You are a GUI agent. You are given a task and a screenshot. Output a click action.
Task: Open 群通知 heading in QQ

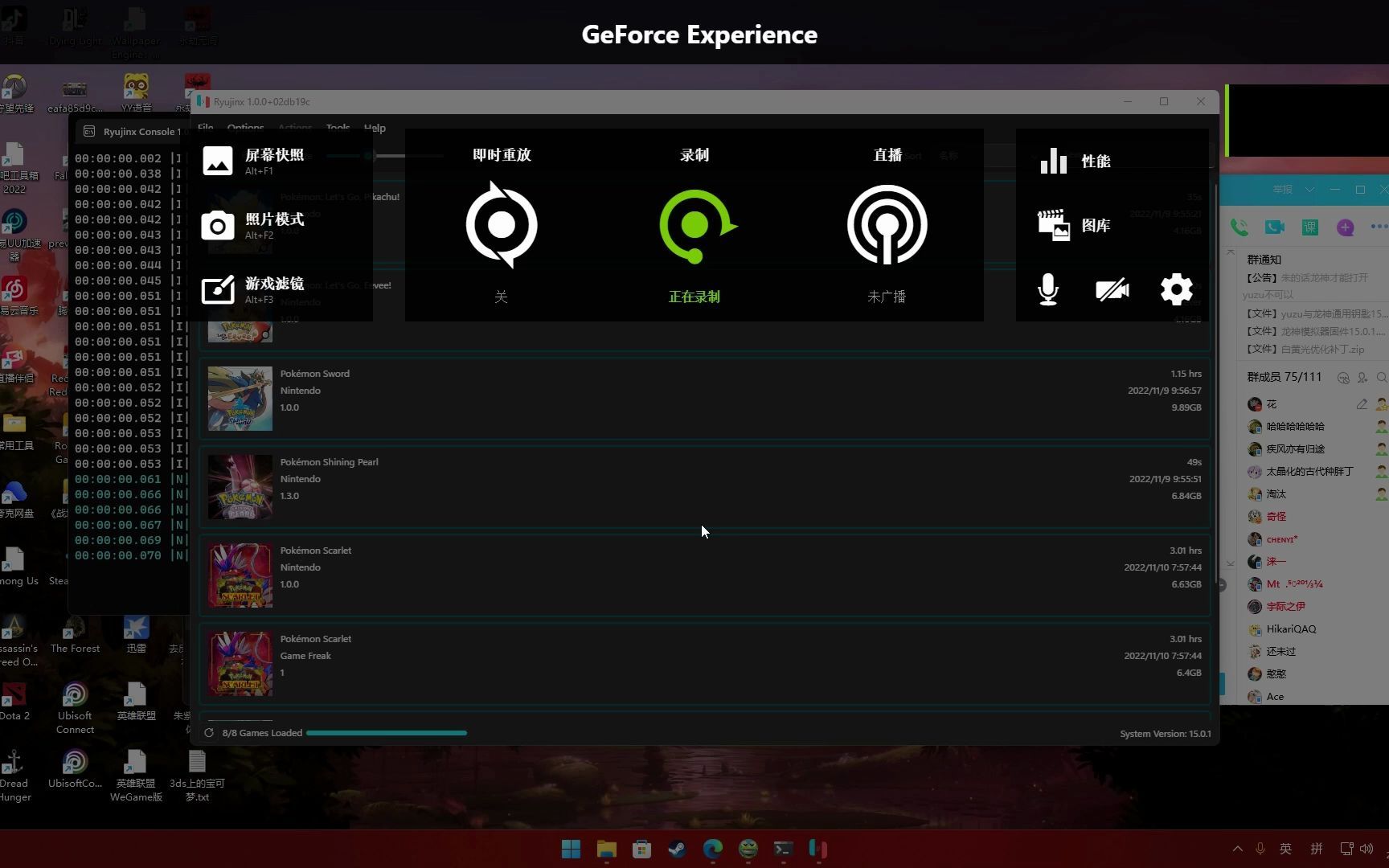point(1264,260)
